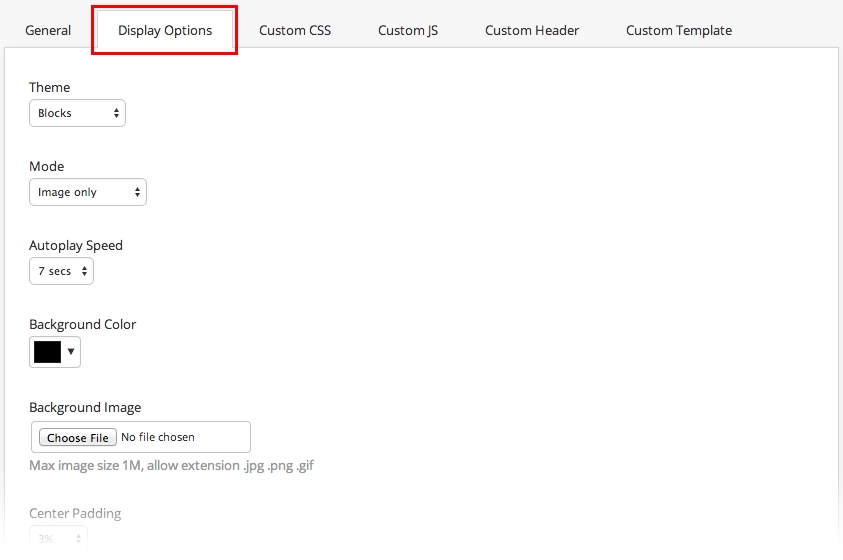Viewport: 843px width, 560px height.
Task: Click the Background Image label
Action: coord(85,407)
